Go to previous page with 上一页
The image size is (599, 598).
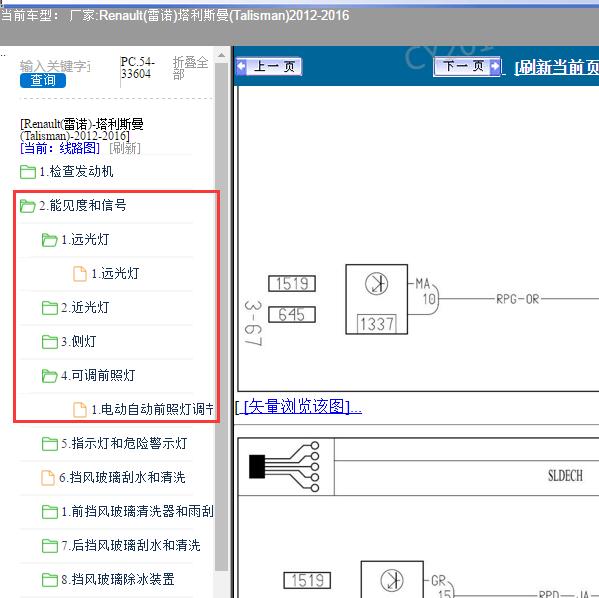269,66
